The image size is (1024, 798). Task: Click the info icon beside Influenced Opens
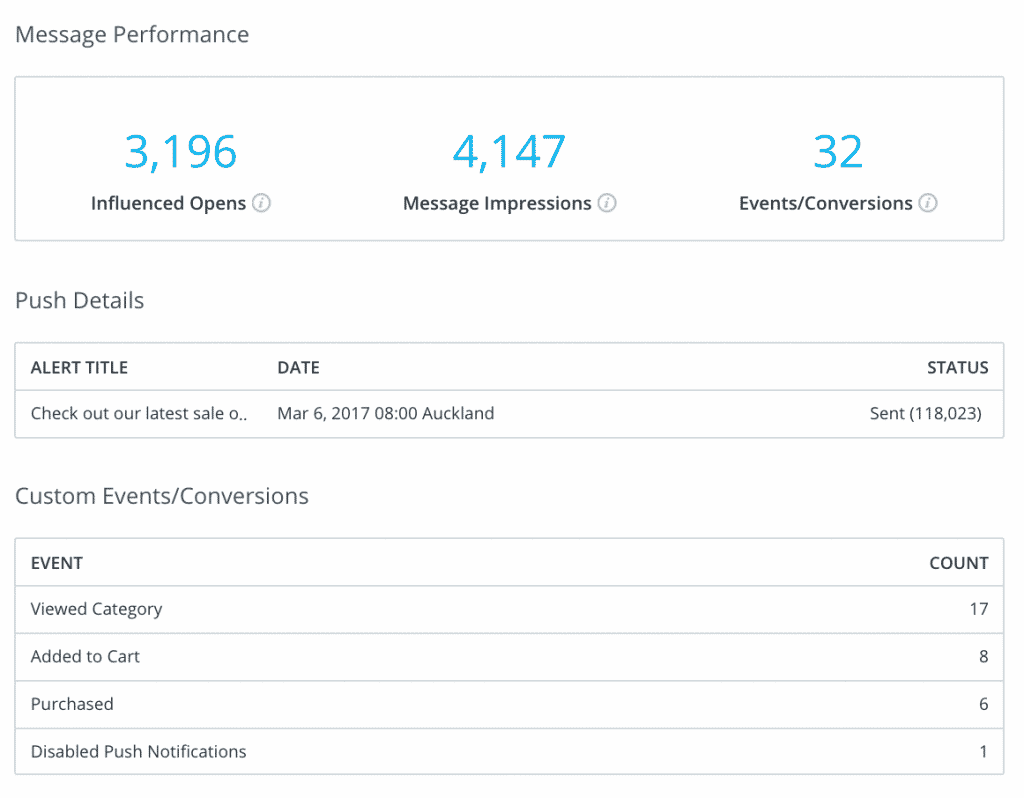[x=261, y=204]
